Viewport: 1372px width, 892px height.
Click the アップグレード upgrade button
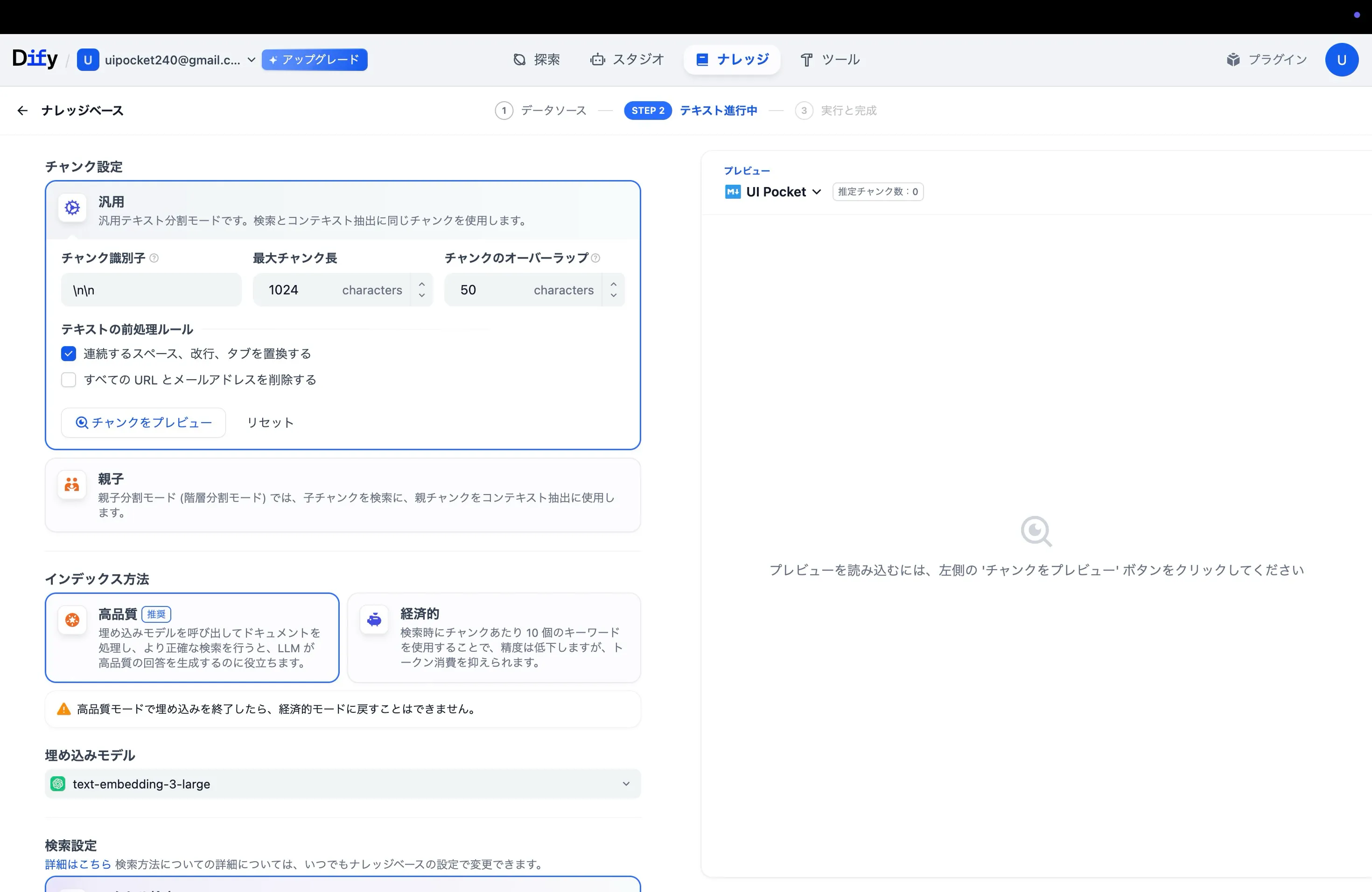coord(314,60)
